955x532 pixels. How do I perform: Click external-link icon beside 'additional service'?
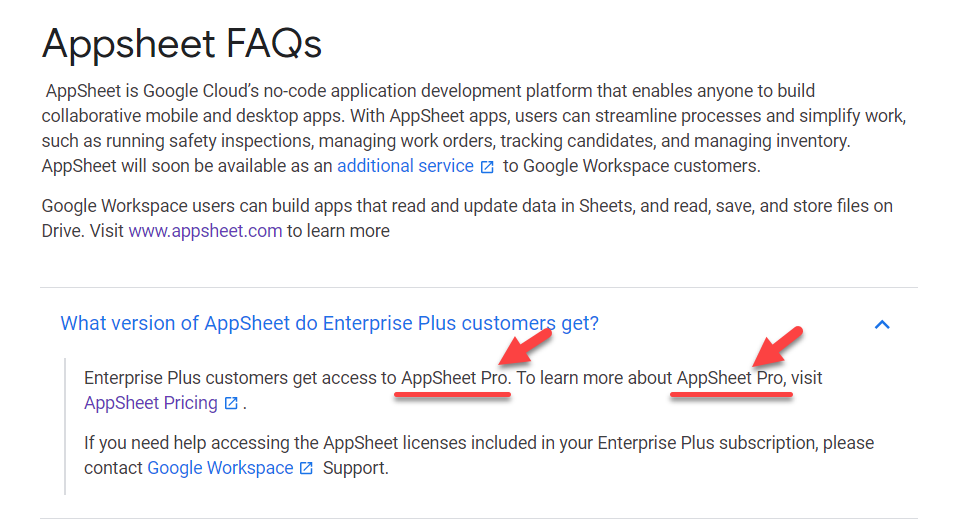[487, 167]
